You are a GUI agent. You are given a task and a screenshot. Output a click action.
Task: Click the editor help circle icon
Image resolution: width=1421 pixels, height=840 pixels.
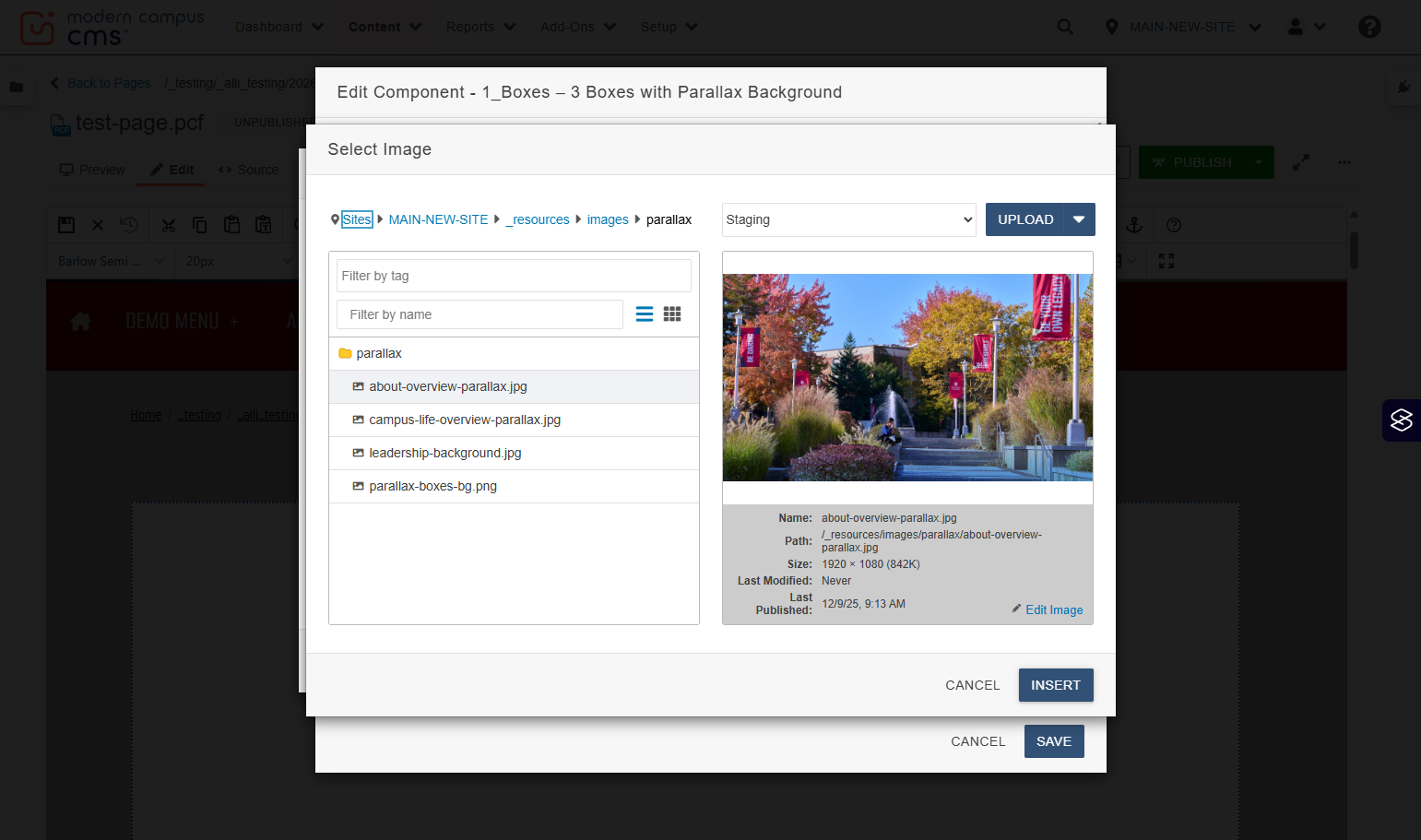(x=1173, y=225)
